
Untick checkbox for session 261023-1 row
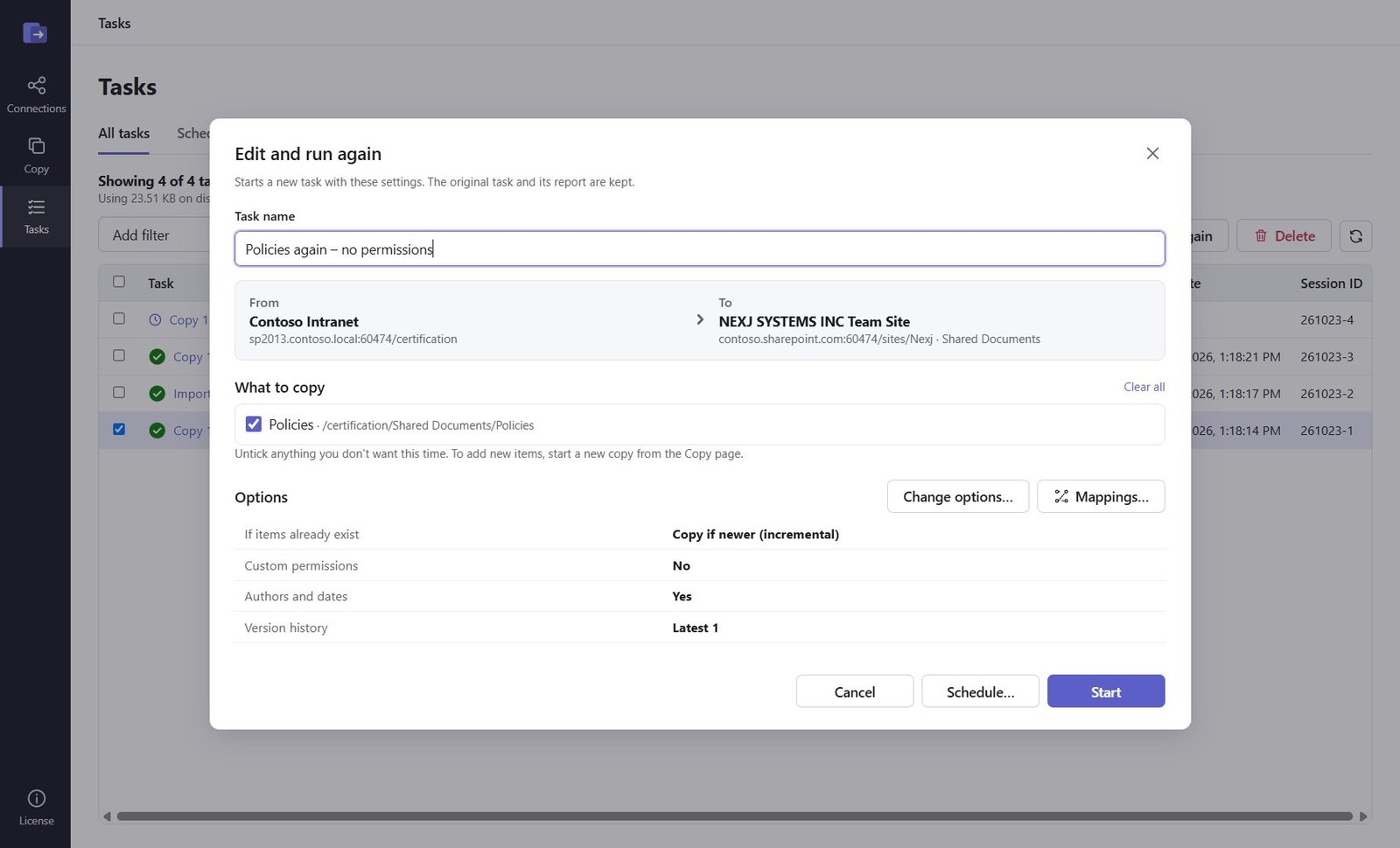[119, 429]
